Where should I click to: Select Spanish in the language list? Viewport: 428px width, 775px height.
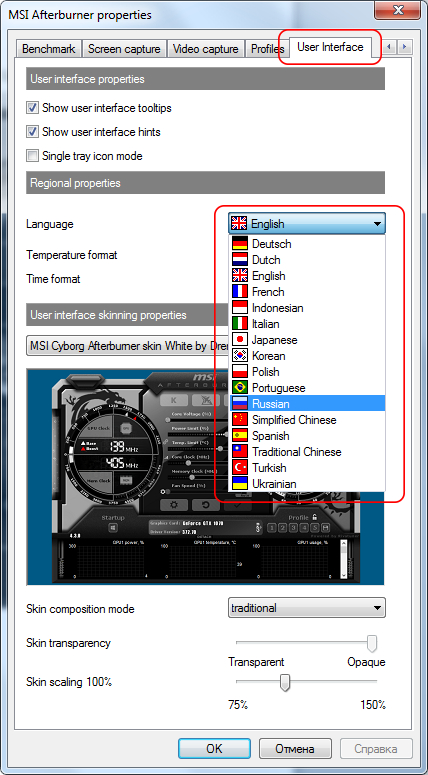point(307,436)
